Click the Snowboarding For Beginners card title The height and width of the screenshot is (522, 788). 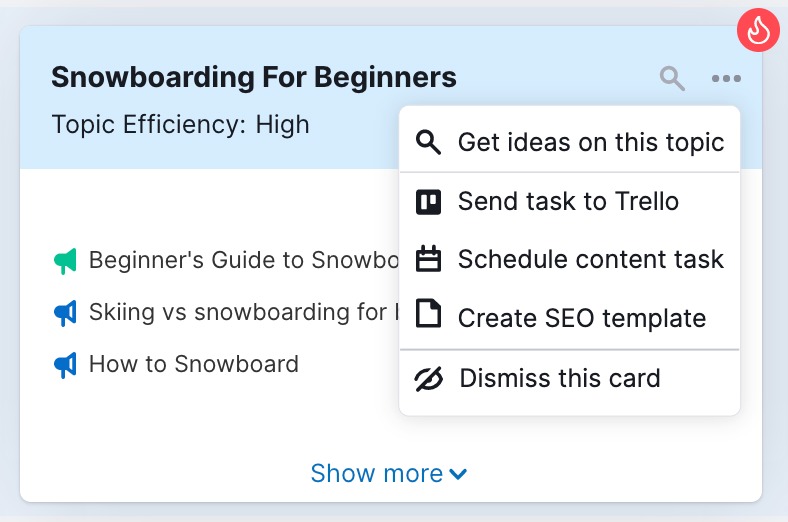[x=253, y=77]
